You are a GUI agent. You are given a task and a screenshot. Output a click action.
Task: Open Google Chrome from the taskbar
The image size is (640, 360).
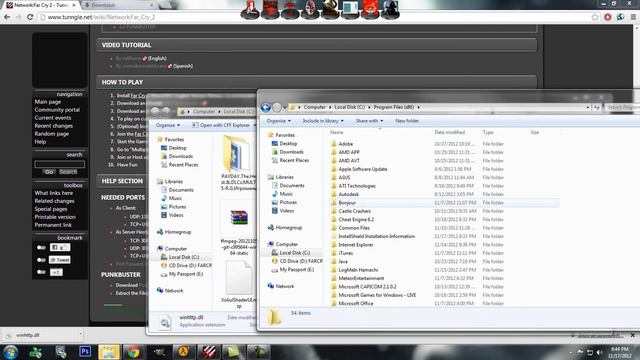pyautogui.click(x=133, y=351)
